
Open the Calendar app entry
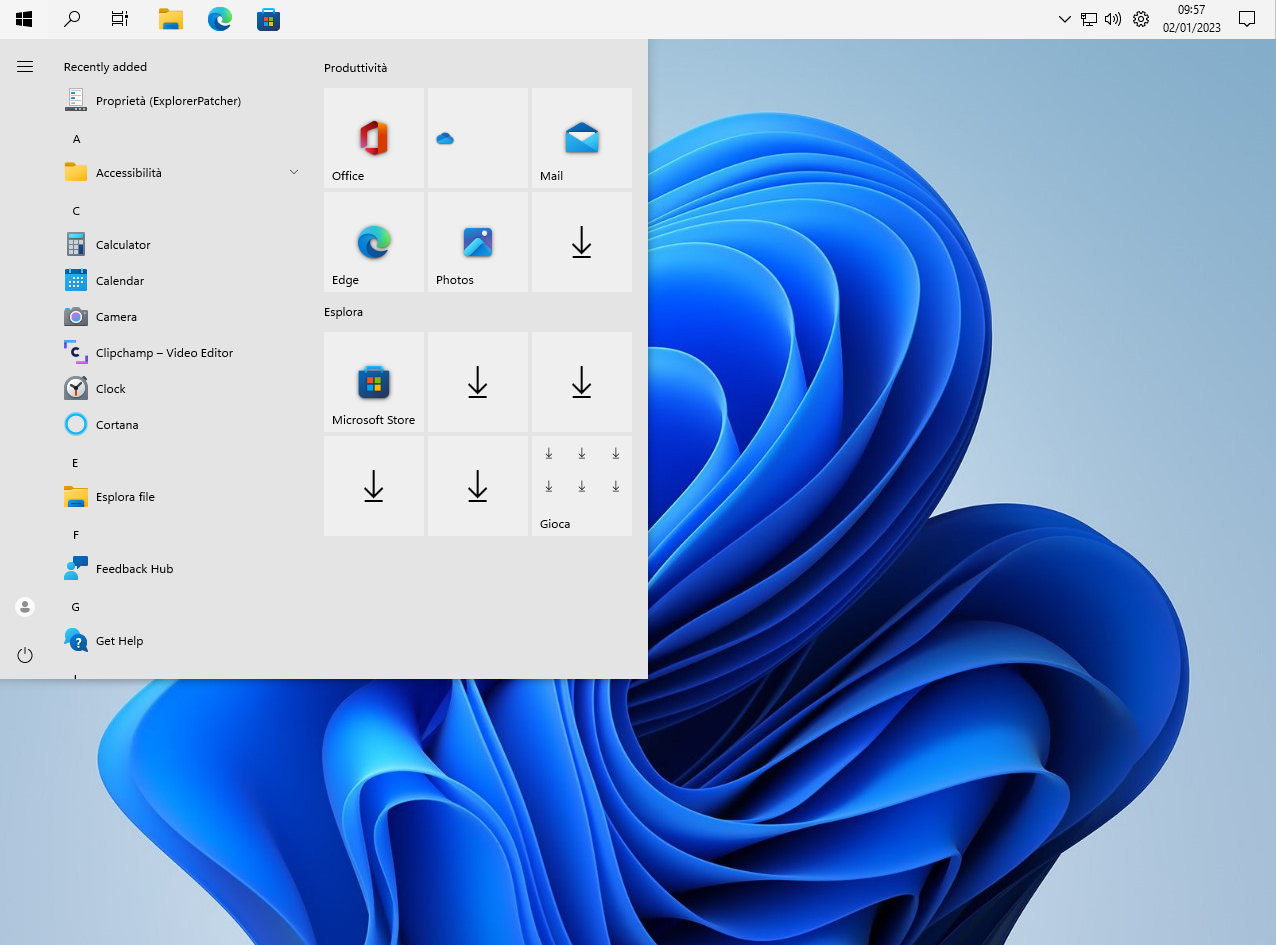click(181, 281)
